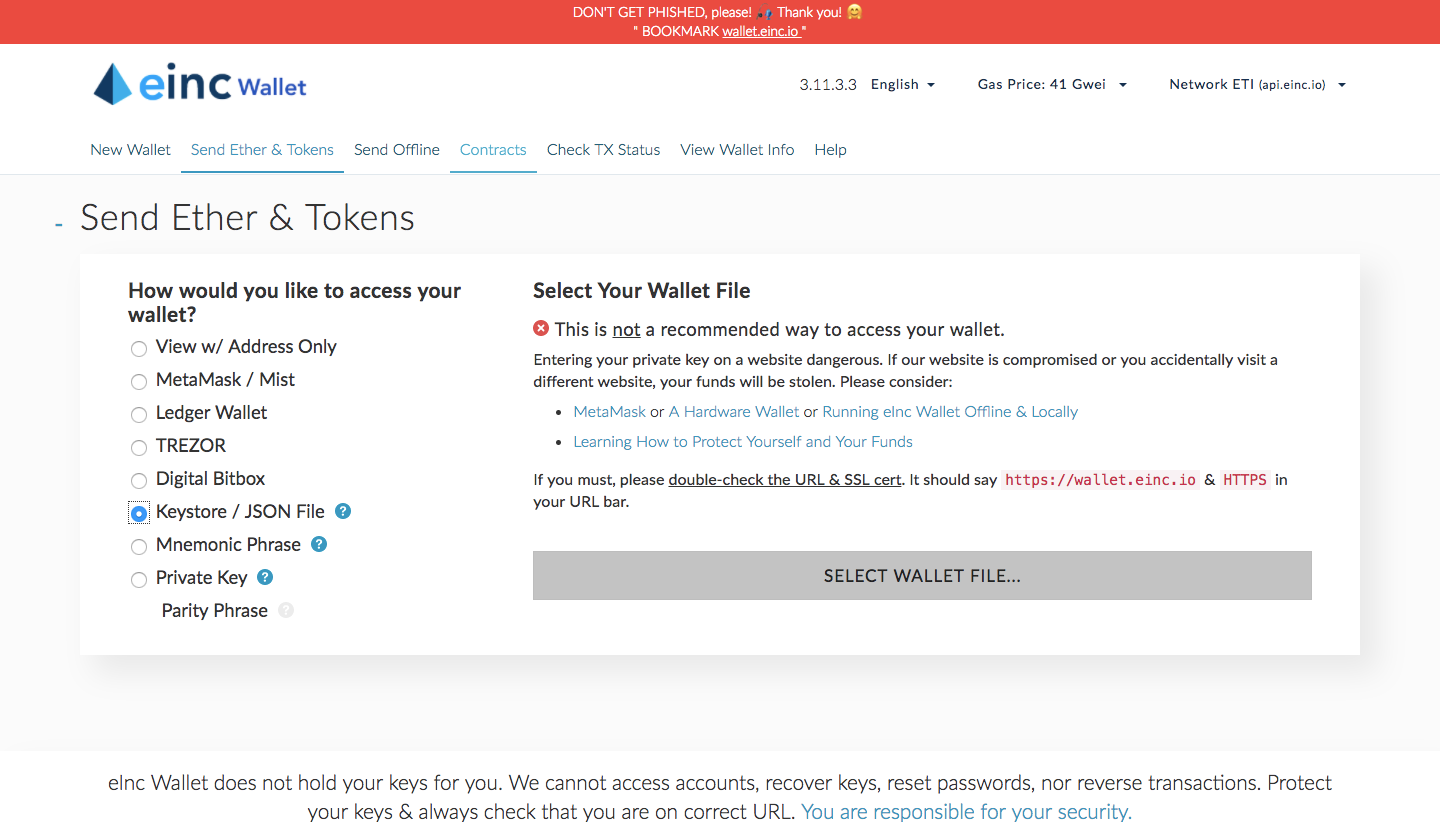Switch to View Wallet Info tab
The height and width of the screenshot is (822, 1440).
pyautogui.click(x=737, y=150)
